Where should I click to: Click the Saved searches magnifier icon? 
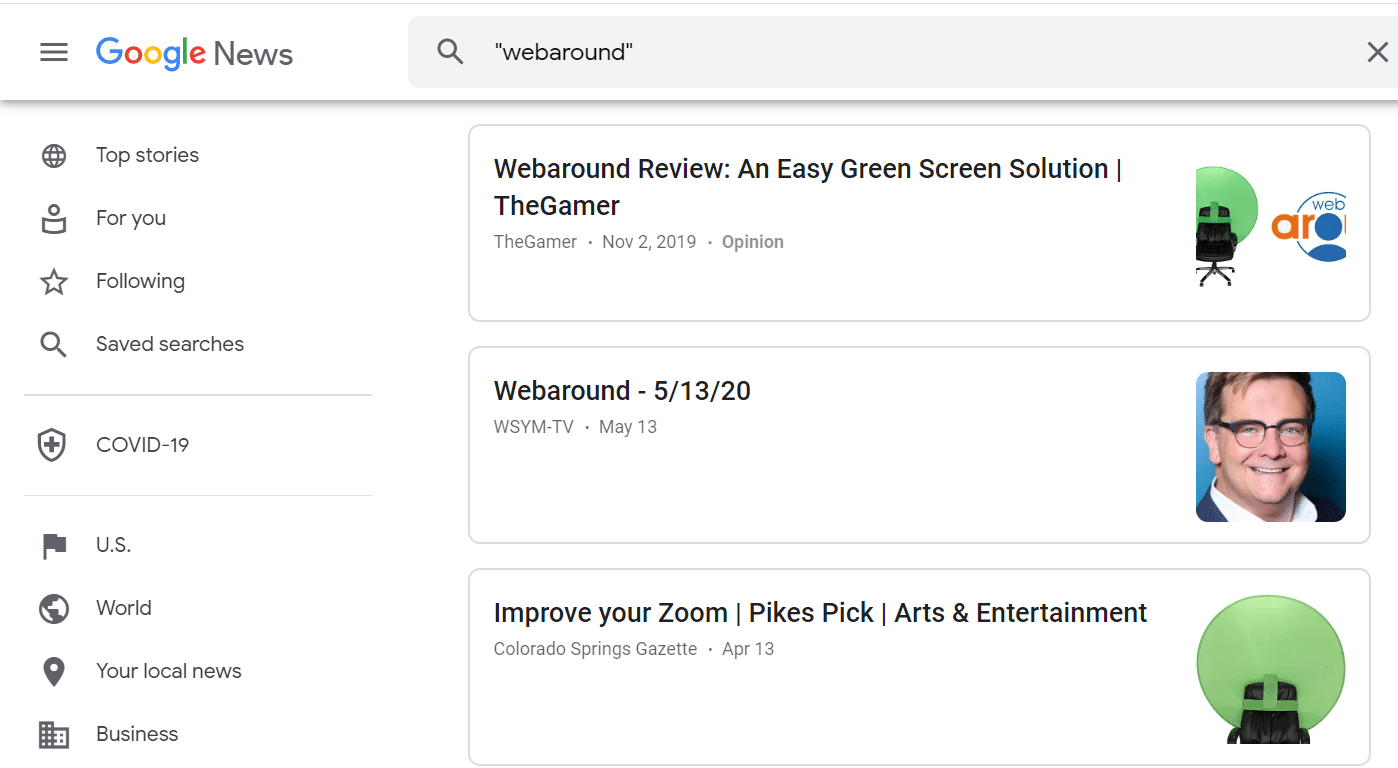pyautogui.click(x=54, y=345)
